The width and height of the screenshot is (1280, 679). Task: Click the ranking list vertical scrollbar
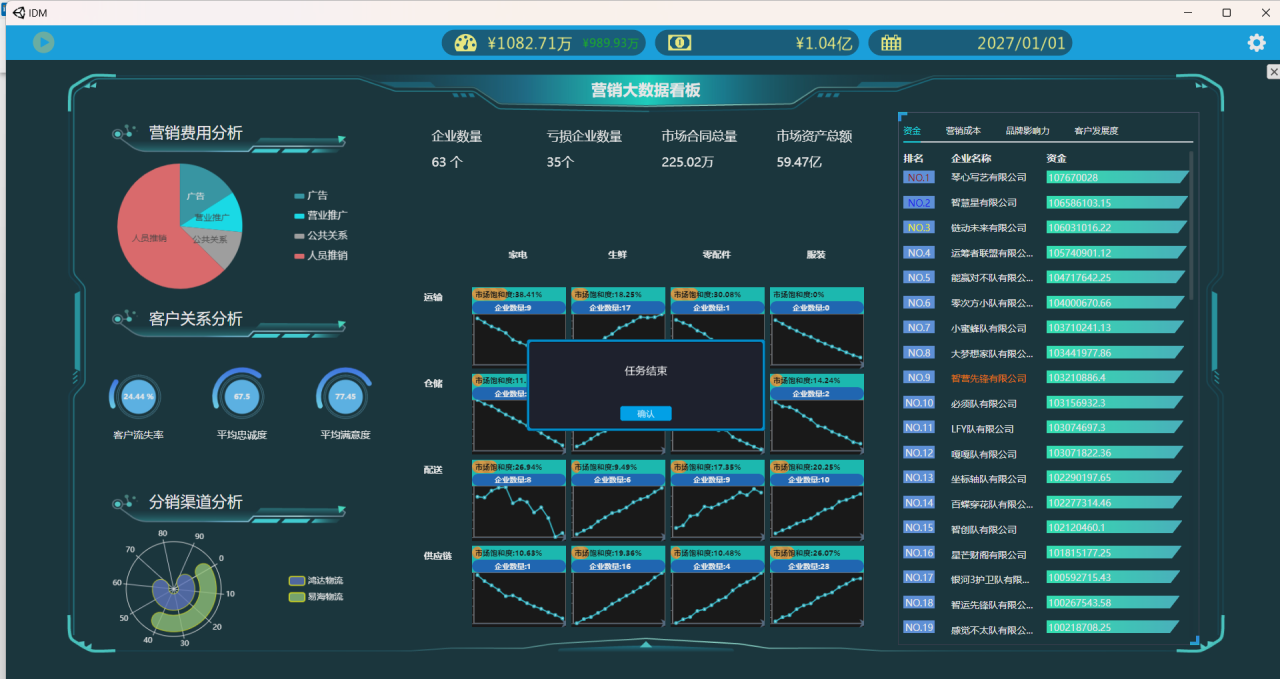1190,225
